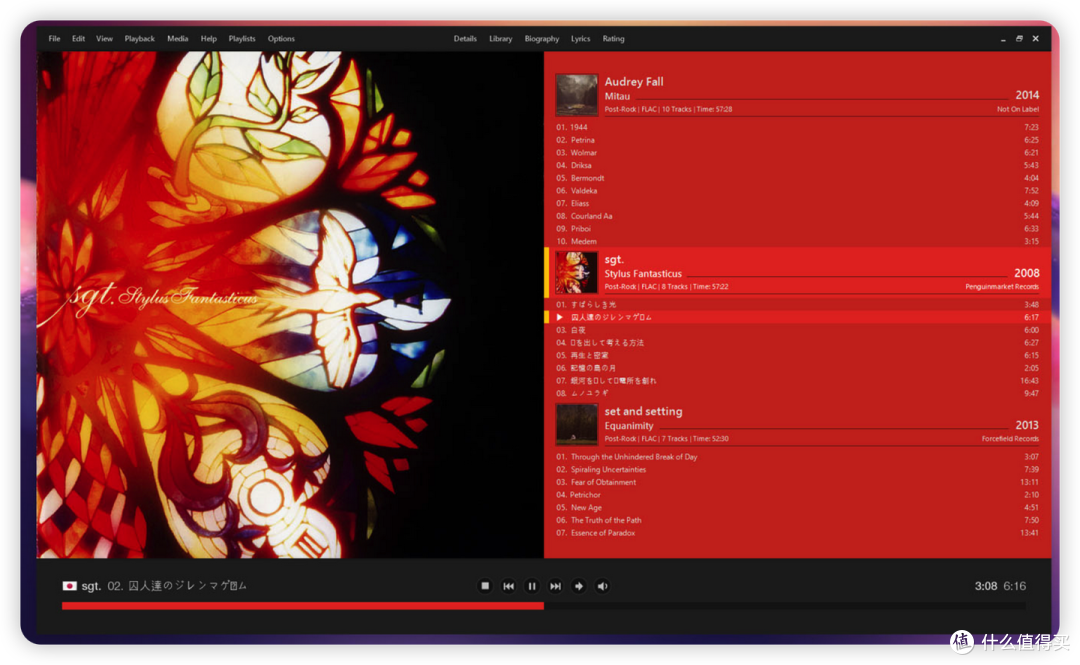Screen dimensions: 1080x665
Task: Click the speaker volume icon
Action: pos(603,586)
